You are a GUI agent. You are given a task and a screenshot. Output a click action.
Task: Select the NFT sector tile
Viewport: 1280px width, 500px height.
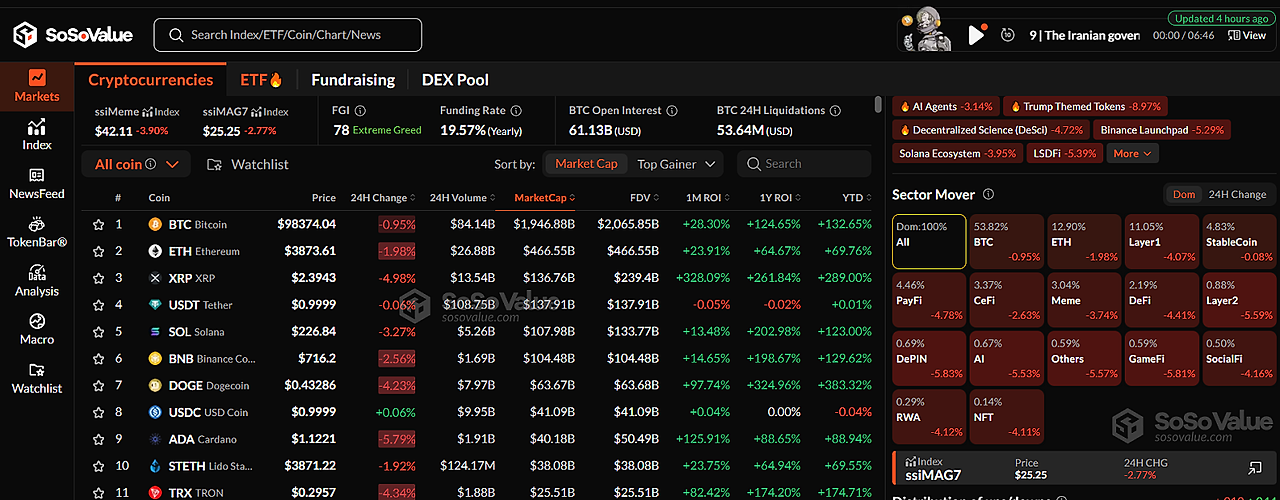tap(1007, 416)
